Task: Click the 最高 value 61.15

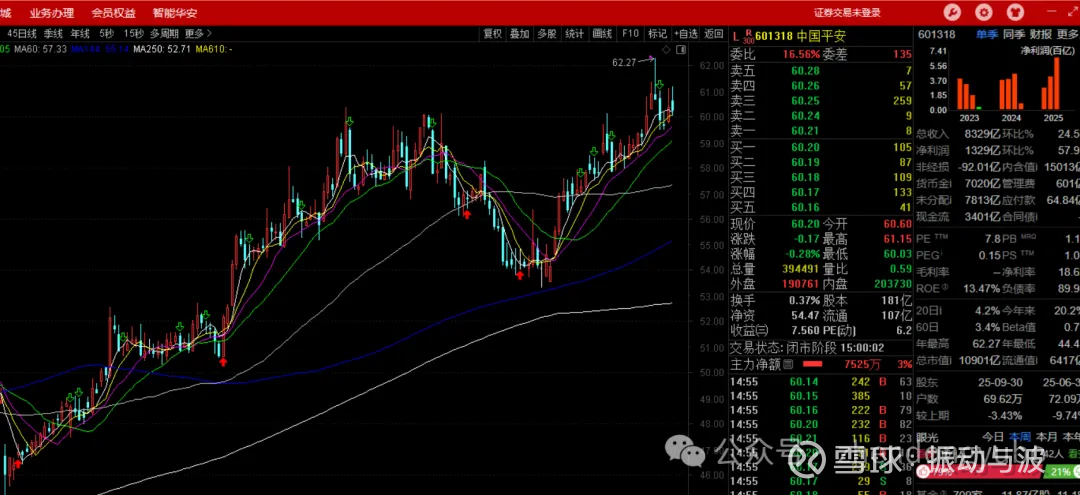Action: [x=897, y=239]
